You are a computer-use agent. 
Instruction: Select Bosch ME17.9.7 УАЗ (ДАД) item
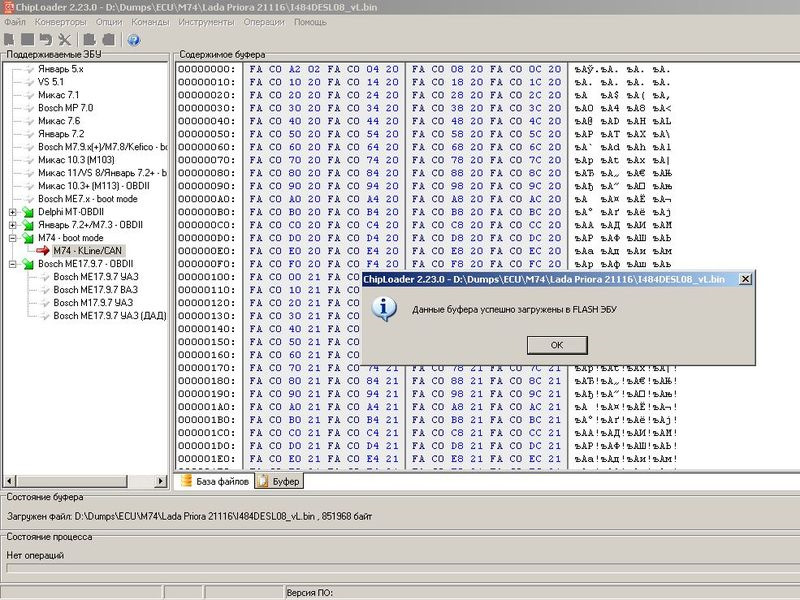point(110,316)
